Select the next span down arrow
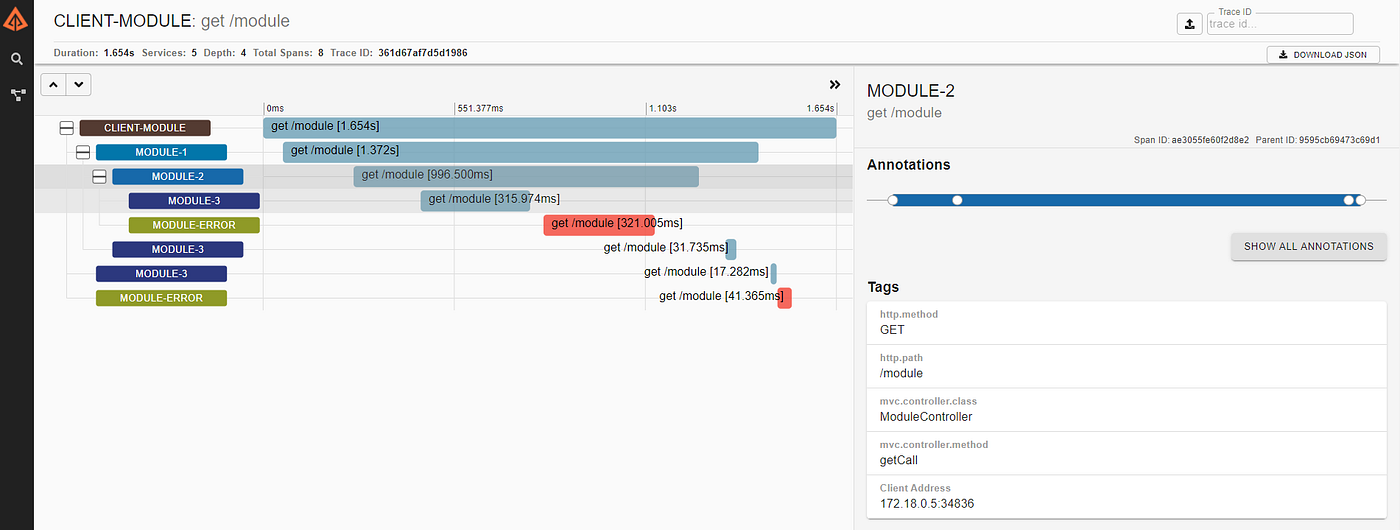The width and height of the screenshot is (1400, 530). (79, 85)
